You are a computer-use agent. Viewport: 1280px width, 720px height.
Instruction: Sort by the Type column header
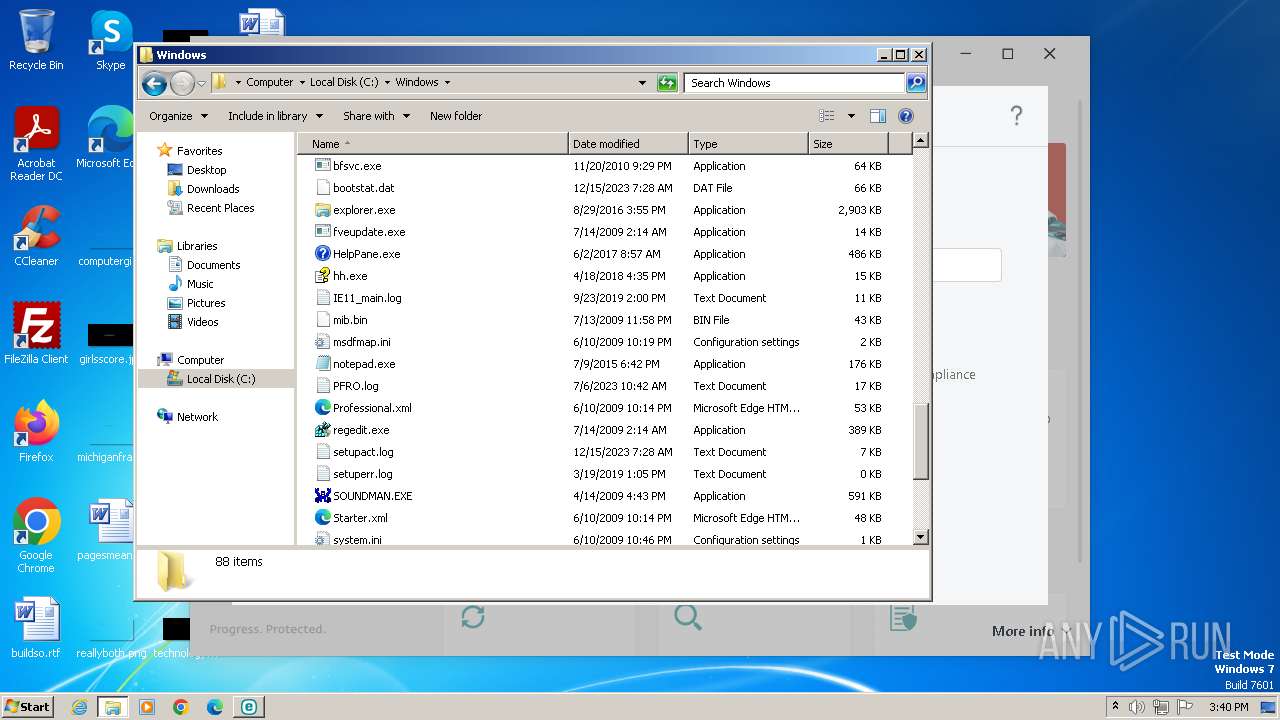pyautogui.click(x=748, y=144)
